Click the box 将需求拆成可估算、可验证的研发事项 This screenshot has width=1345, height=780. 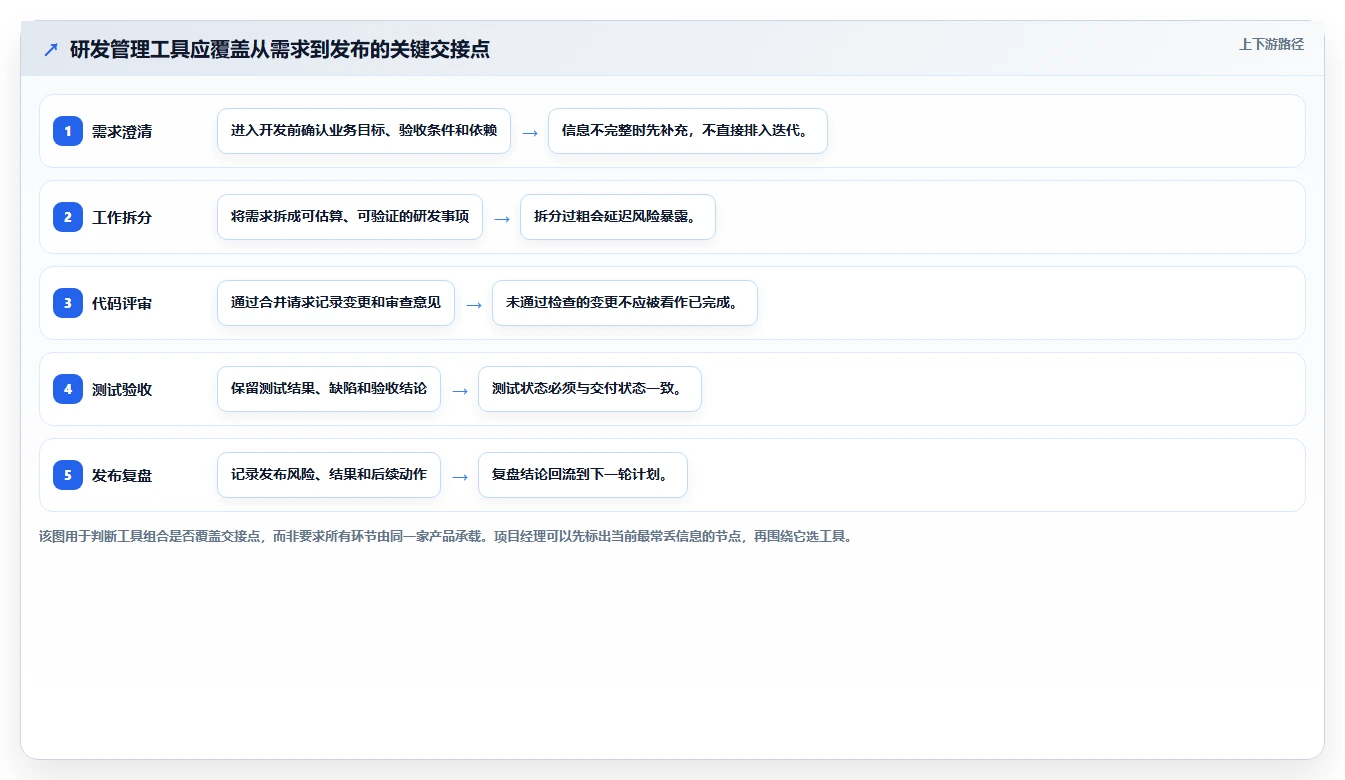(350, 217)
